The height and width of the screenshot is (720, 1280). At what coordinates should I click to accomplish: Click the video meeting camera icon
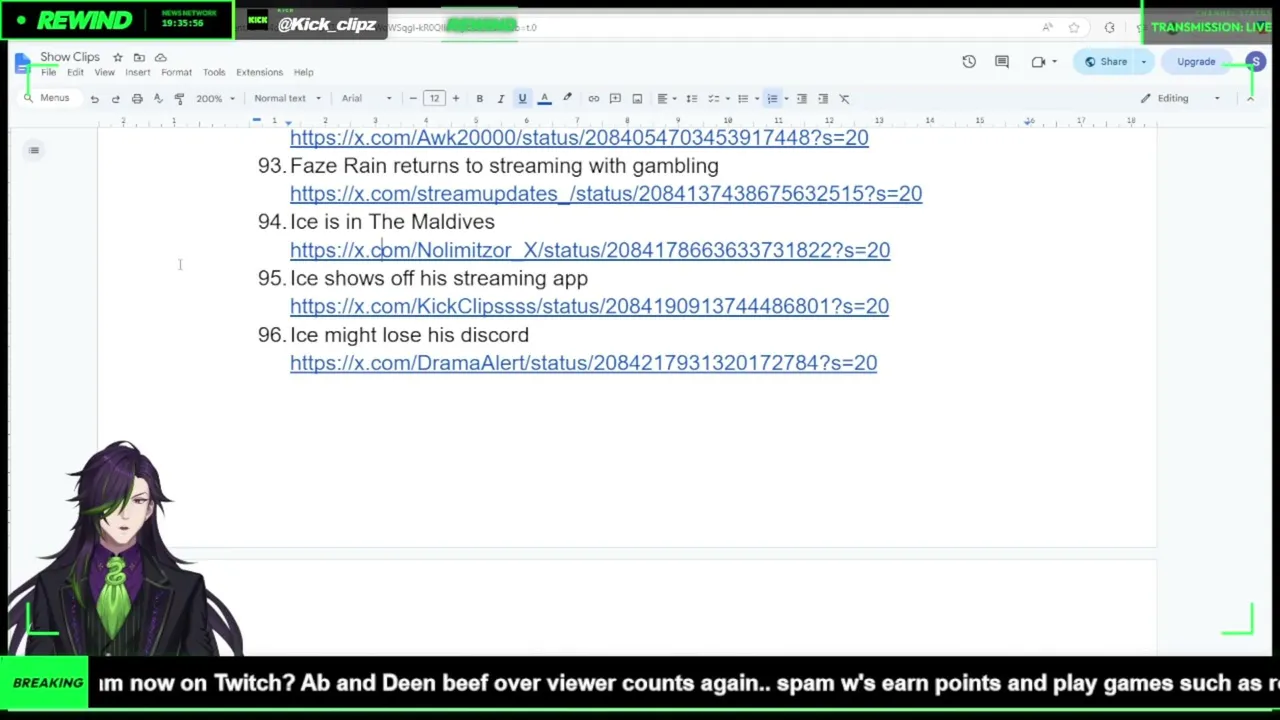pos(1039,62)
